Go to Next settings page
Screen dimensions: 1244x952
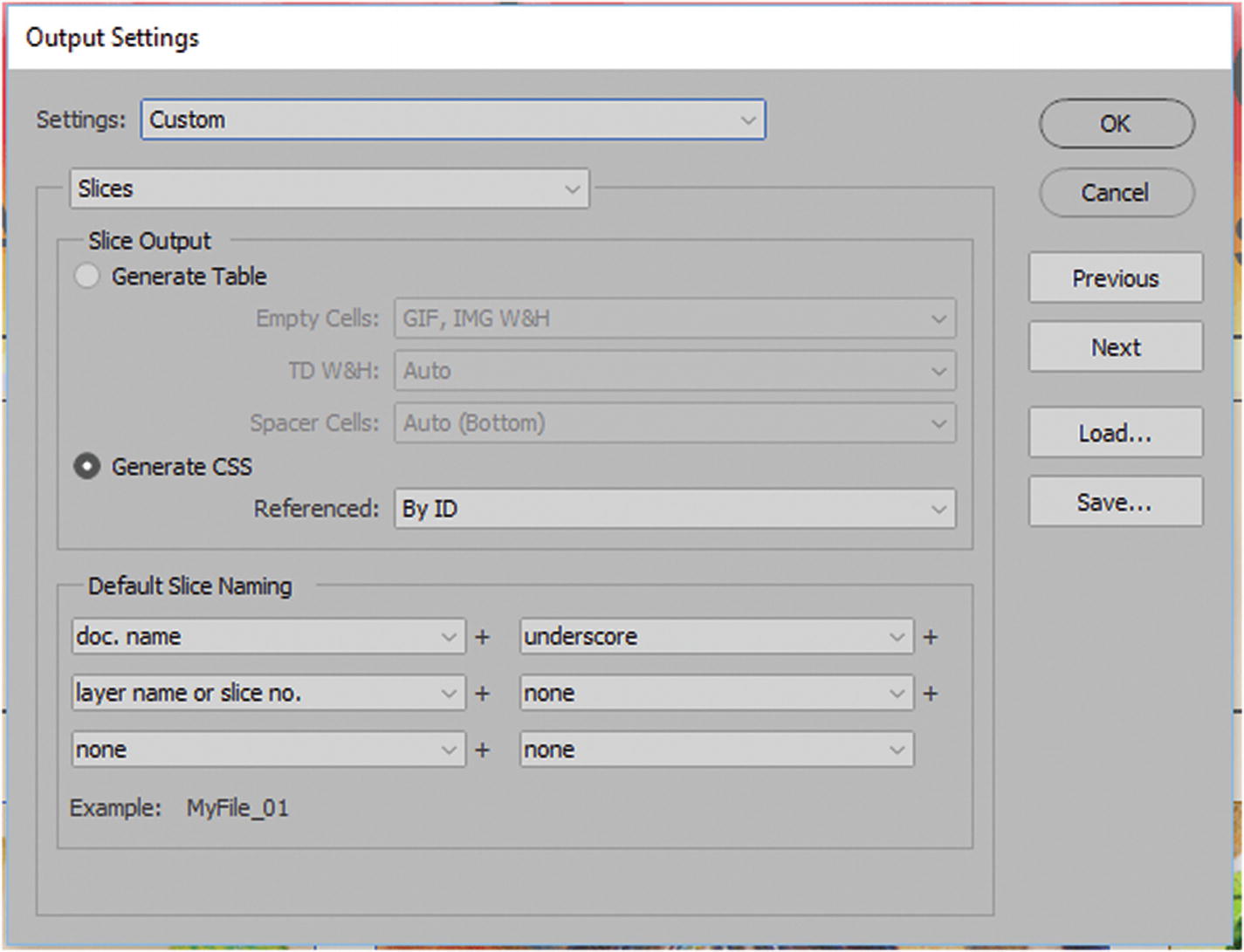point(1116,347)
